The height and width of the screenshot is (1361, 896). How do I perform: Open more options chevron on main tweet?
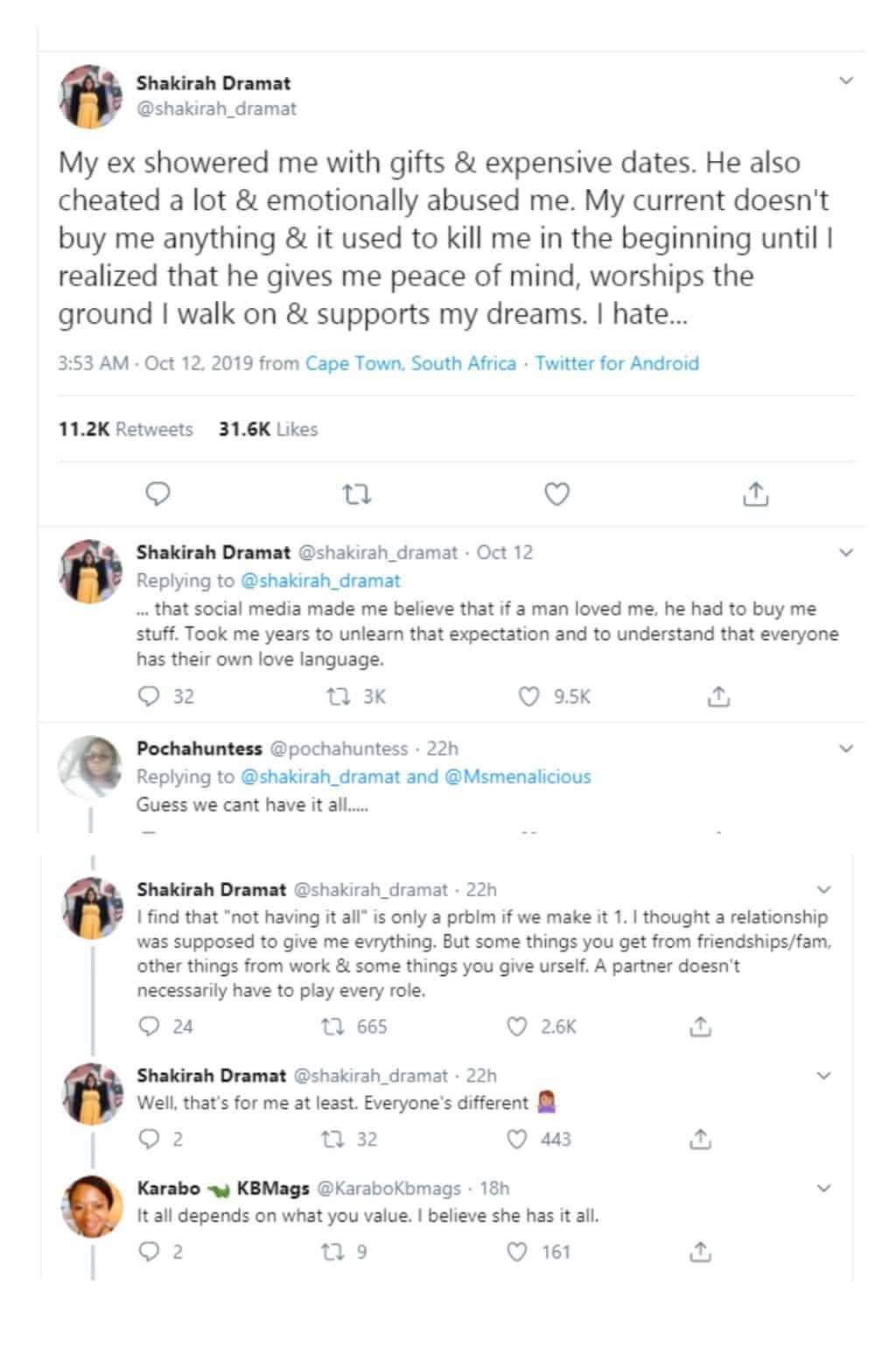tap(845, 81)
